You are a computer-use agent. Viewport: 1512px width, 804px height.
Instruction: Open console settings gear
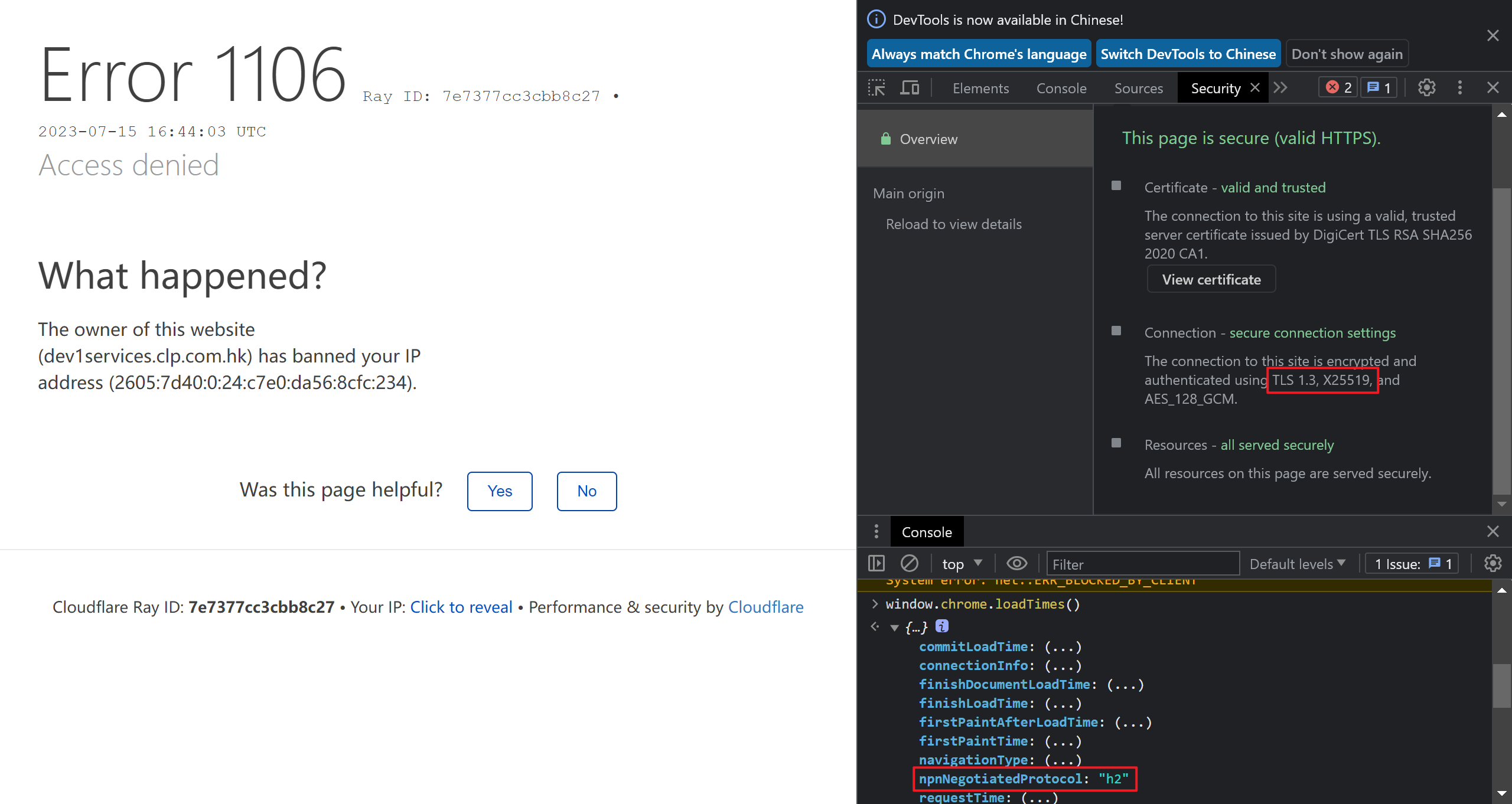(1493, 564)
